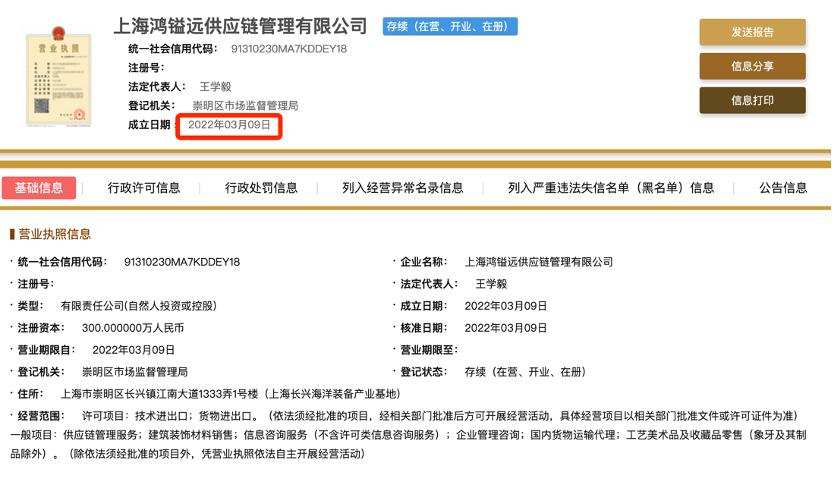Click the 登记状态 value 存续（在营、开业、在册）
The width and height of the screenshot is (832, 482).
(525, 372)
